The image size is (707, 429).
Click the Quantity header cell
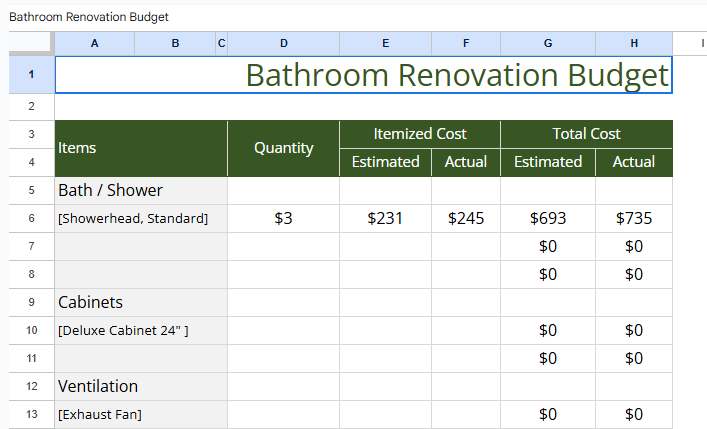tap(283, 148)
